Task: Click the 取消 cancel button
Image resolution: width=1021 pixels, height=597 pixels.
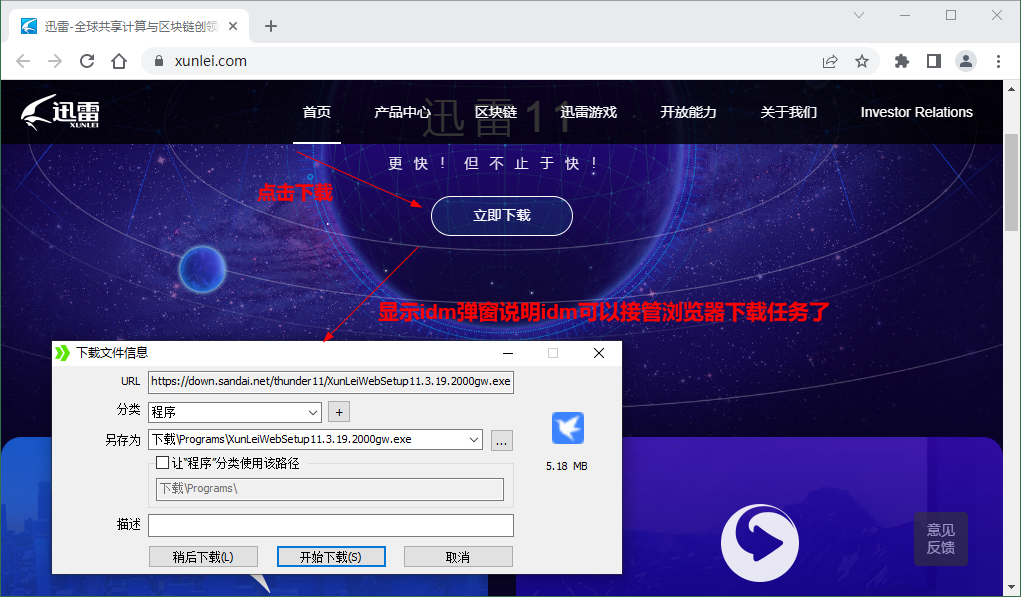Action: pos(458,557)
